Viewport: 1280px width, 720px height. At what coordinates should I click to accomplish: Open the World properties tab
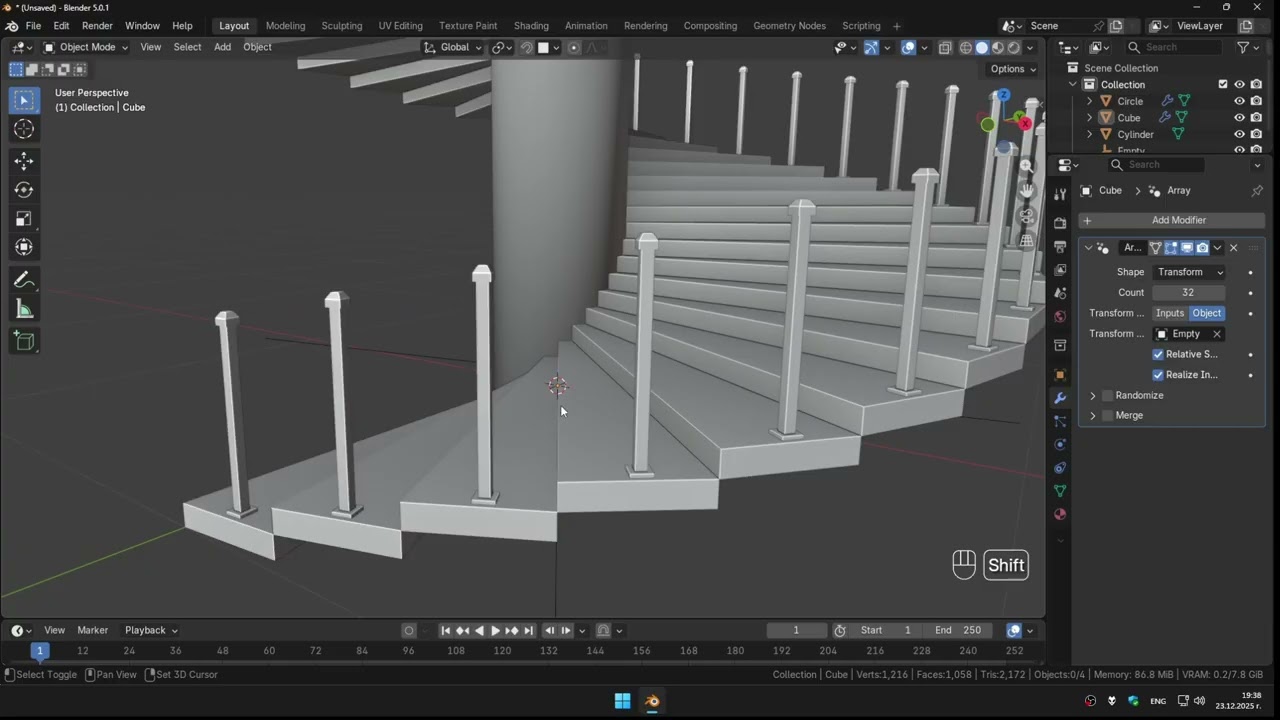point(1060,317)
